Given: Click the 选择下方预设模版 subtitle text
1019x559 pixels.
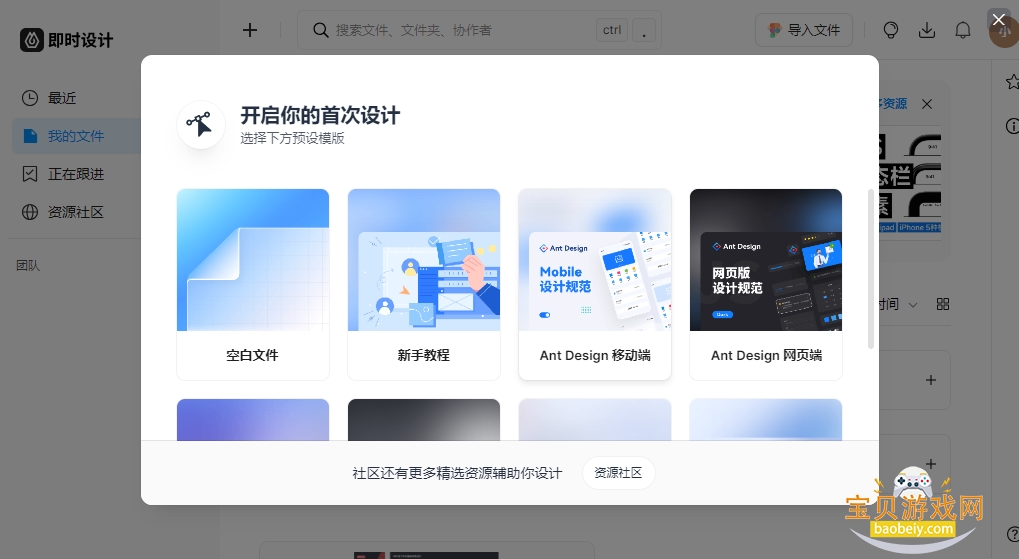Looking at the screenshot, I should tap(292, 138).
